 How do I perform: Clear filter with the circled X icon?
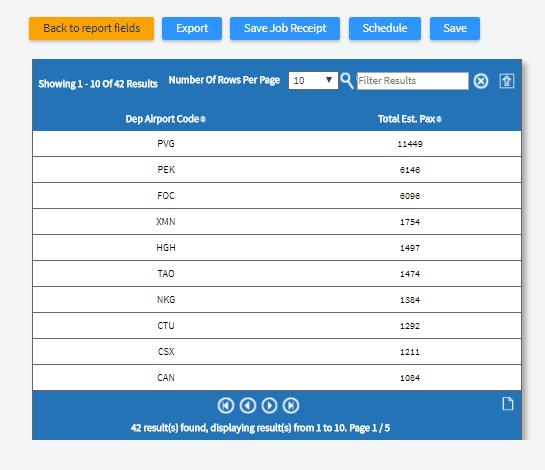(481, 81)
